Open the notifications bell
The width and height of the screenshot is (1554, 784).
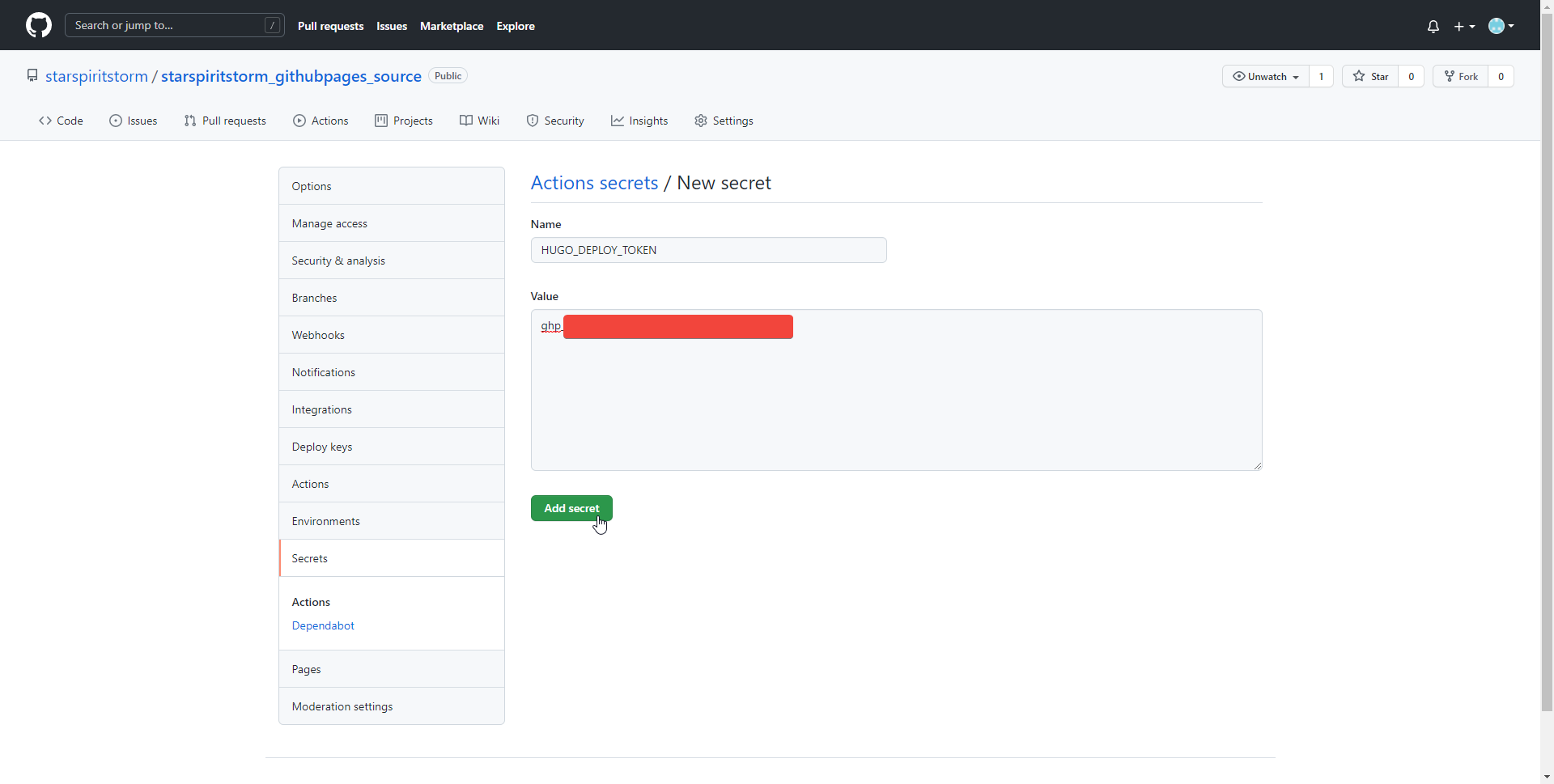click(1433, 26)
